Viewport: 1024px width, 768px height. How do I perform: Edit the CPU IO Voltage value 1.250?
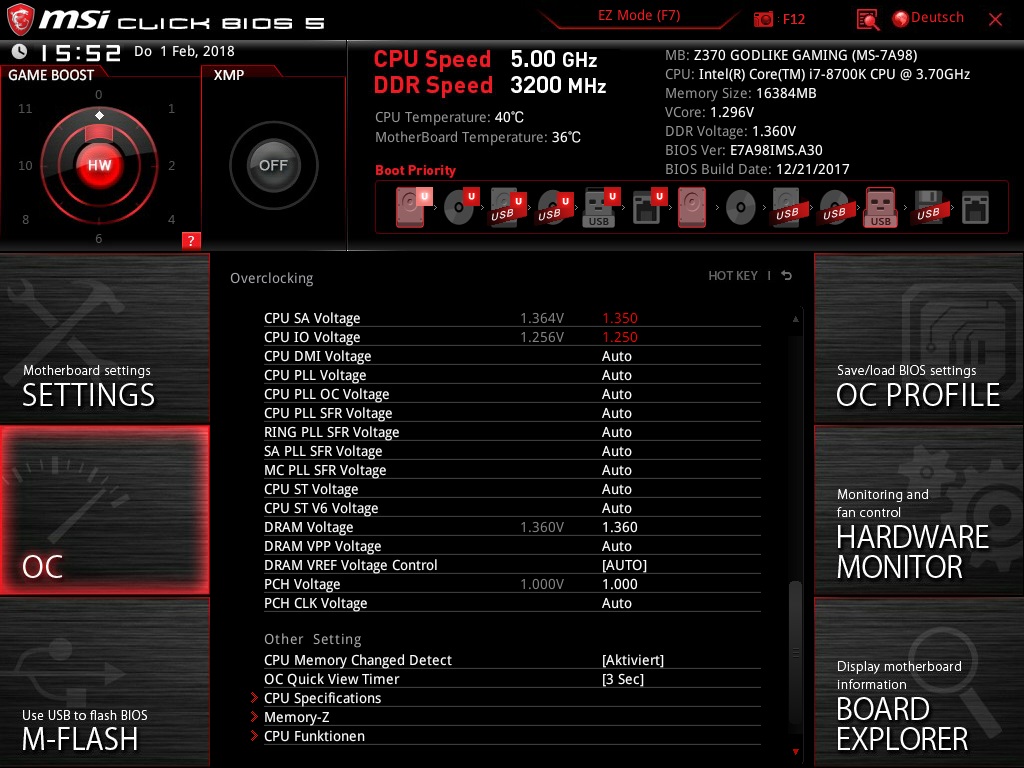click(619, 337)
